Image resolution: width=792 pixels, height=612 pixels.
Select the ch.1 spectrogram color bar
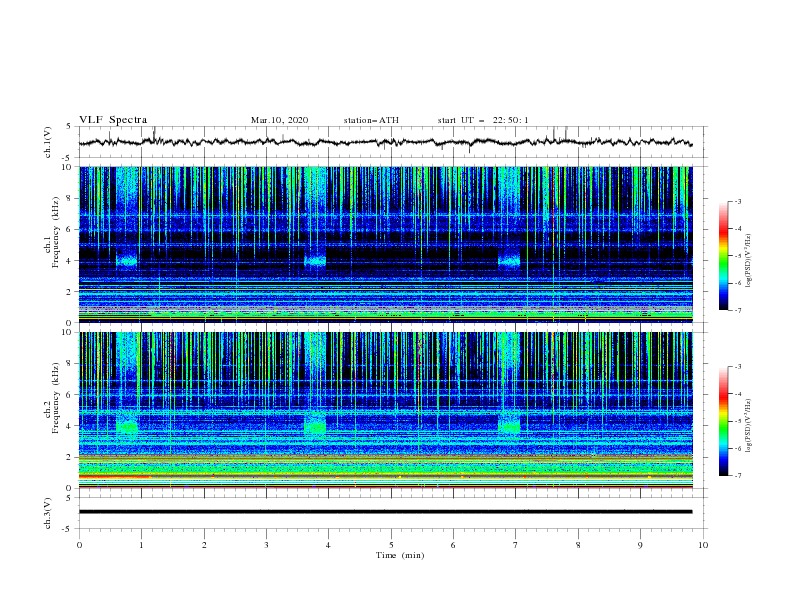[723, 256]
